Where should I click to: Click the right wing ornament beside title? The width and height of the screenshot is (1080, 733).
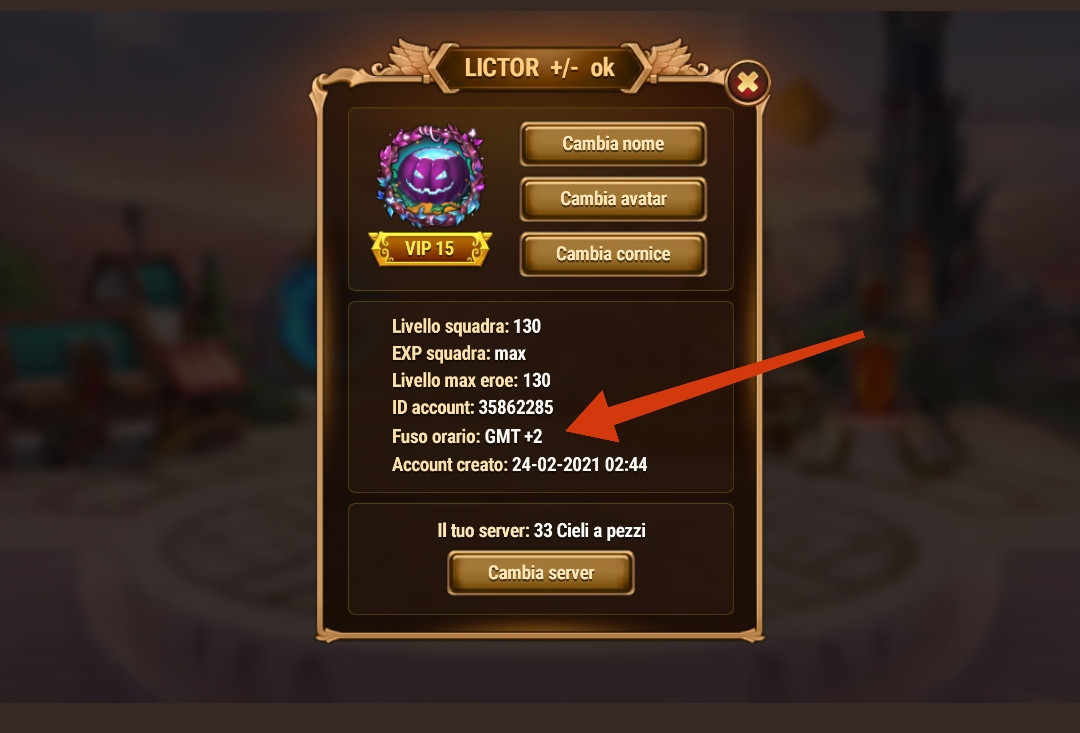click(676, 61)
